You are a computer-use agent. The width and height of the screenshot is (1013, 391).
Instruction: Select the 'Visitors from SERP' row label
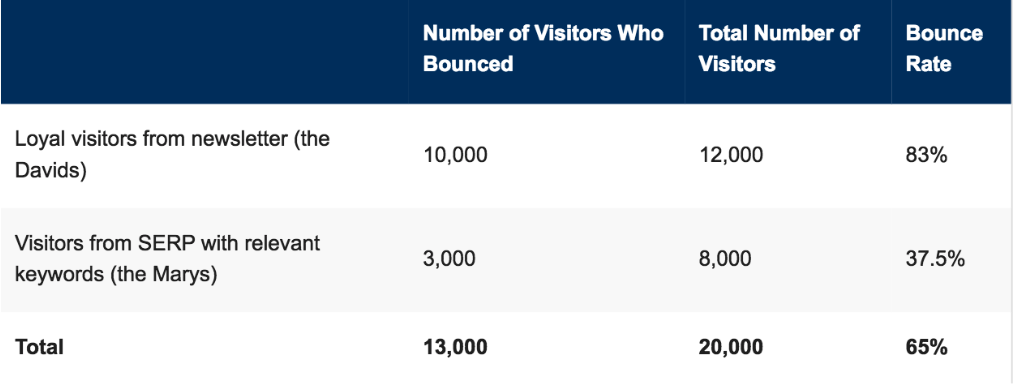pos(167,259)
